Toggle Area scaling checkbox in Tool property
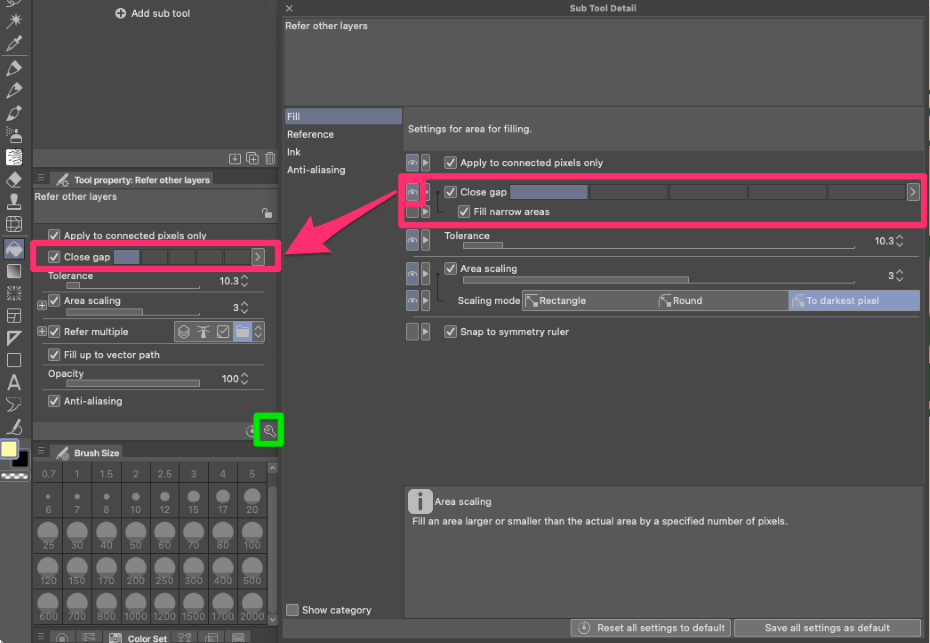The image size is (930, 643). tap(54, 301)
